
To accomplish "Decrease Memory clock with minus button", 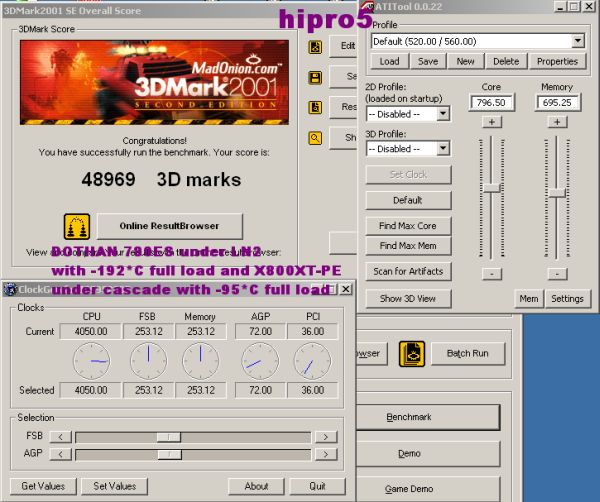I will [x=557, y=274].
